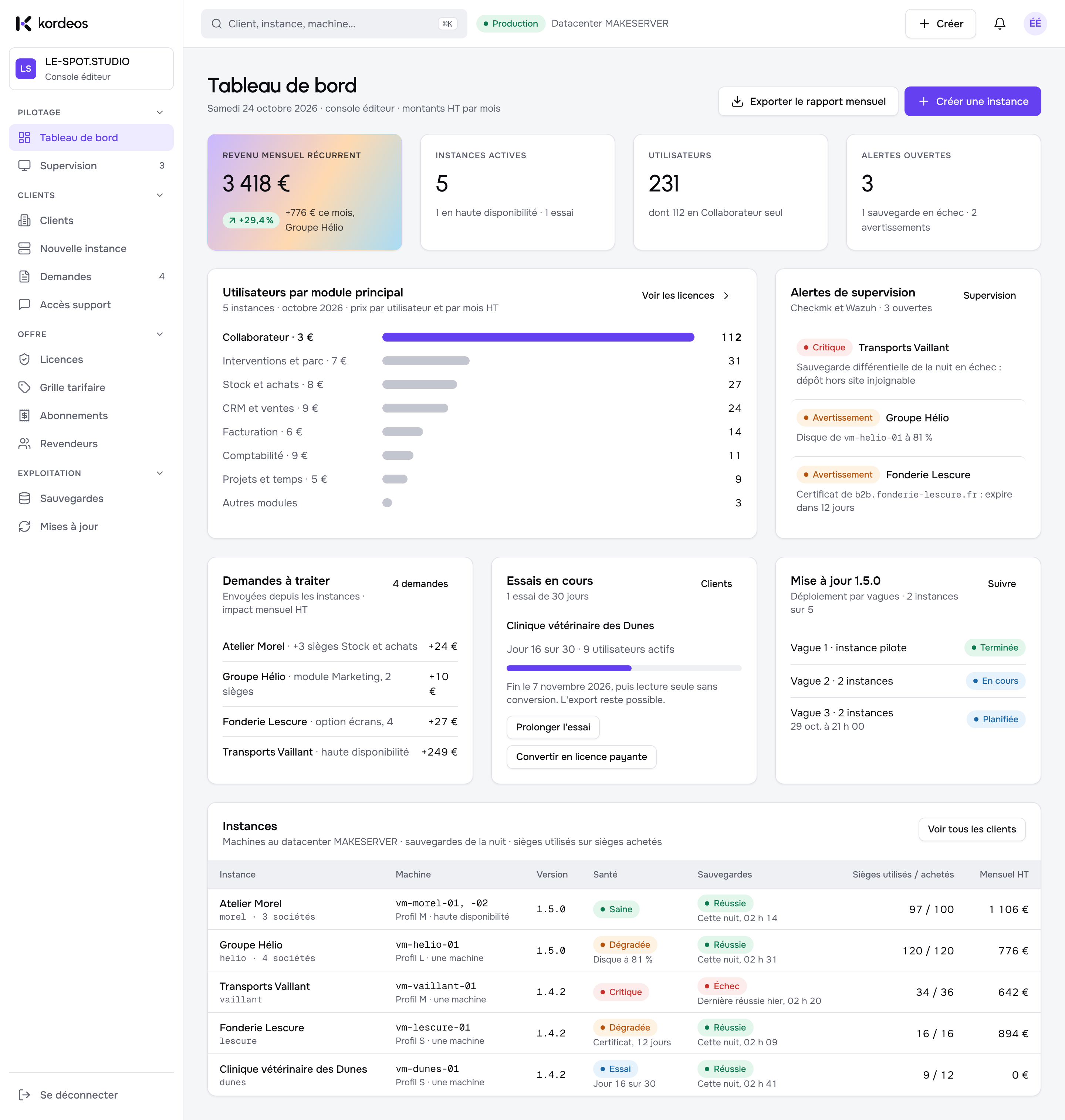The image size is (1065, 1120).
Task: Open Supervision from the sidebar monitor icon
Action: click(24, 166)
